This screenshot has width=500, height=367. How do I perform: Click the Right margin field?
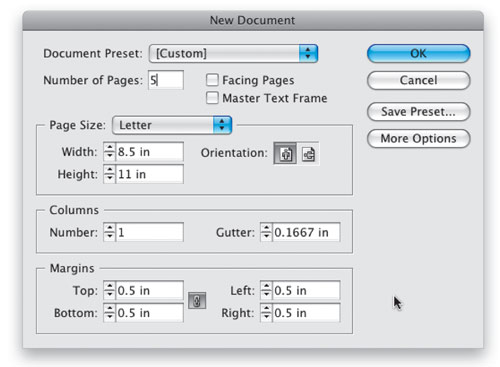point(306,313)
